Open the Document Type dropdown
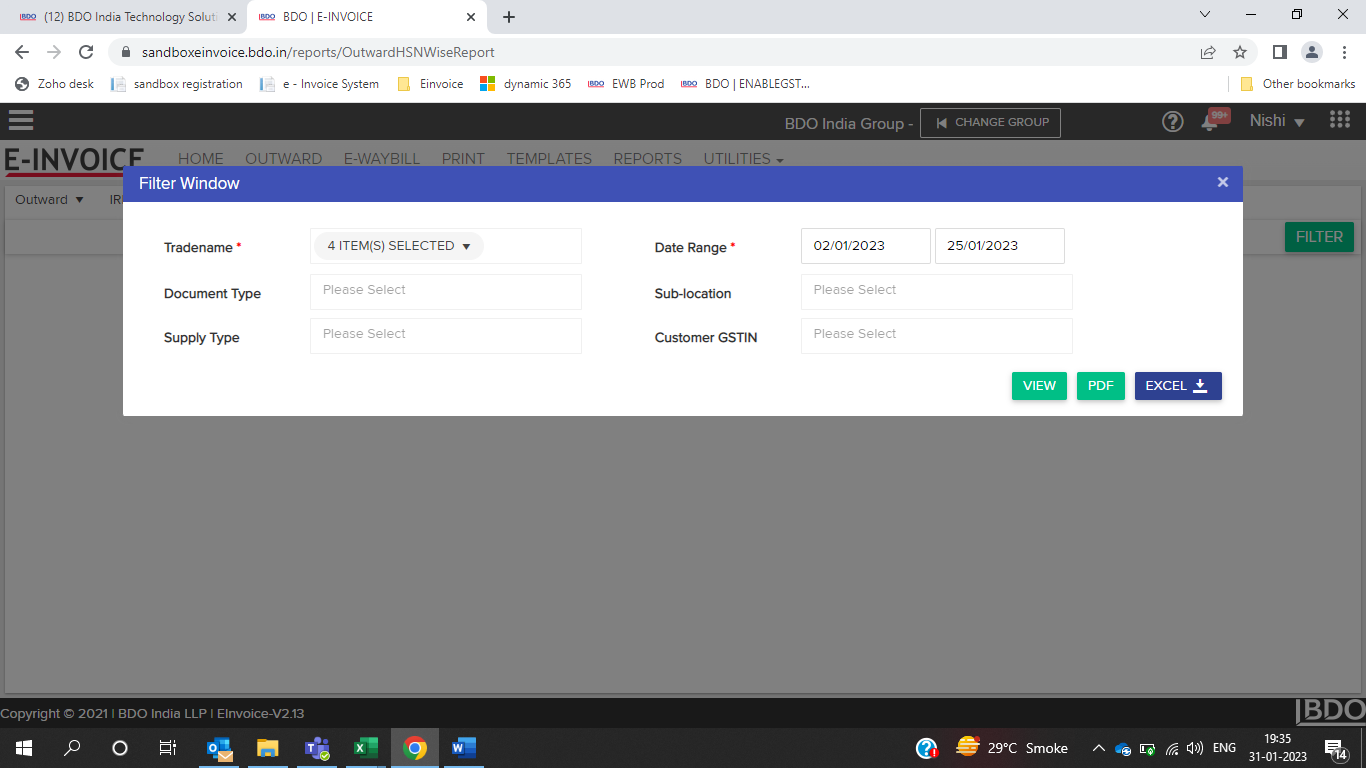 (445, 291)
